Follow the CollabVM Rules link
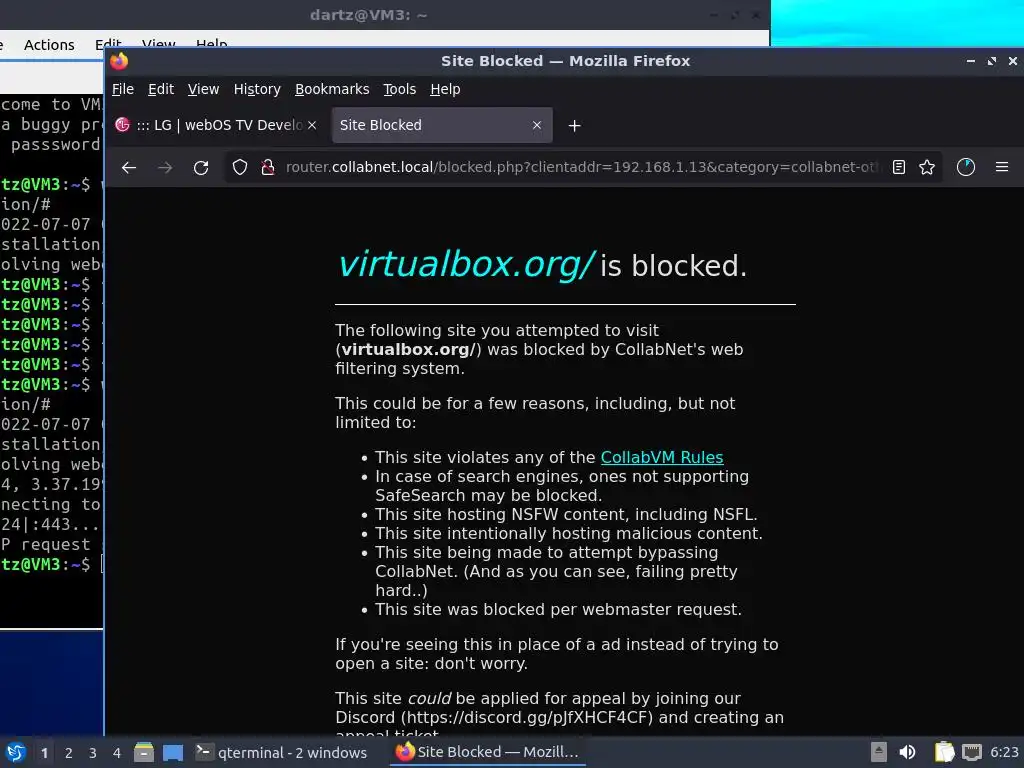 [x=662, y=457]
